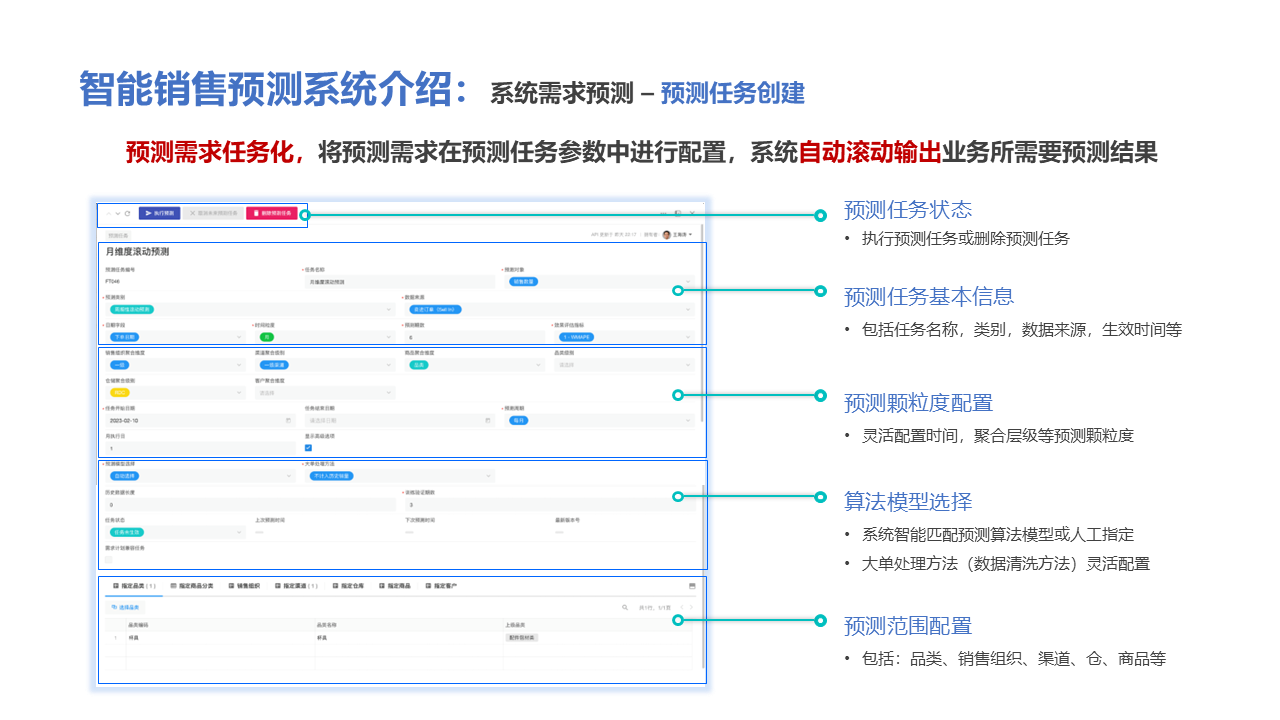Screen dimensions: 1280x720
Task: Toggle the 显示高级选项 checkbox
Action: 309,448
